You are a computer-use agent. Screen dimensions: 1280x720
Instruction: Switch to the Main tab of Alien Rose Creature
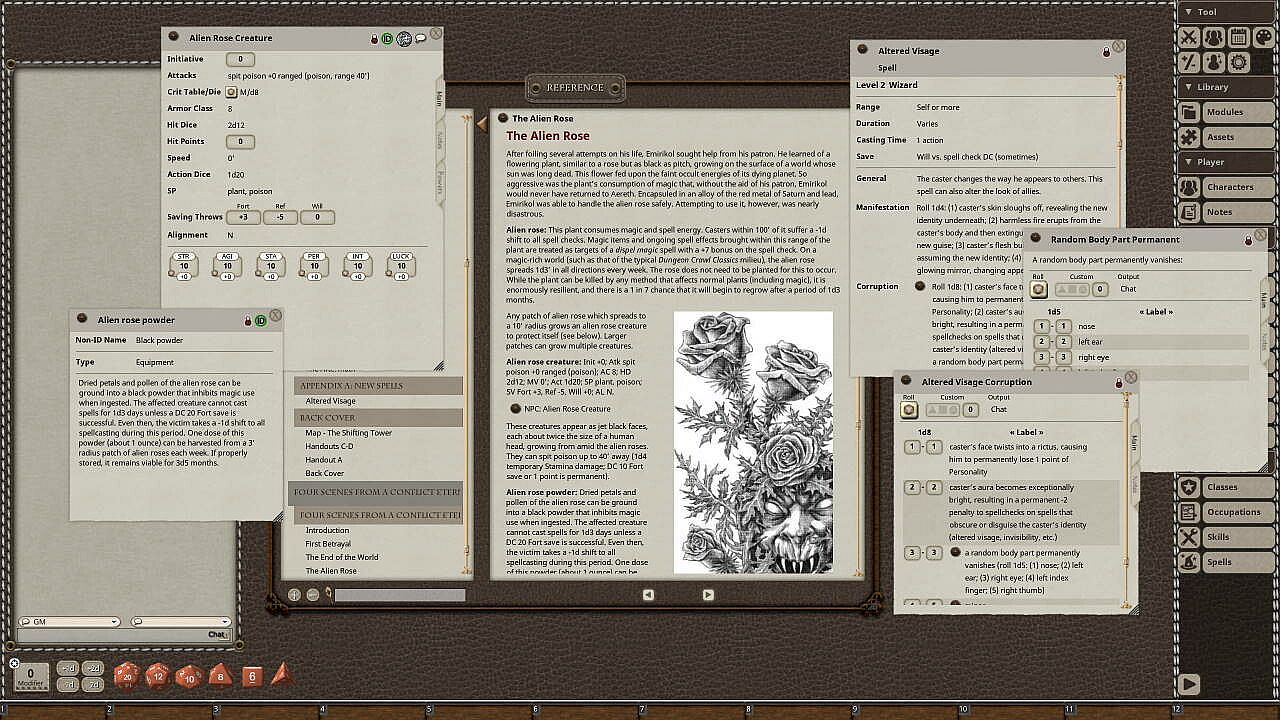coord(439,98)
